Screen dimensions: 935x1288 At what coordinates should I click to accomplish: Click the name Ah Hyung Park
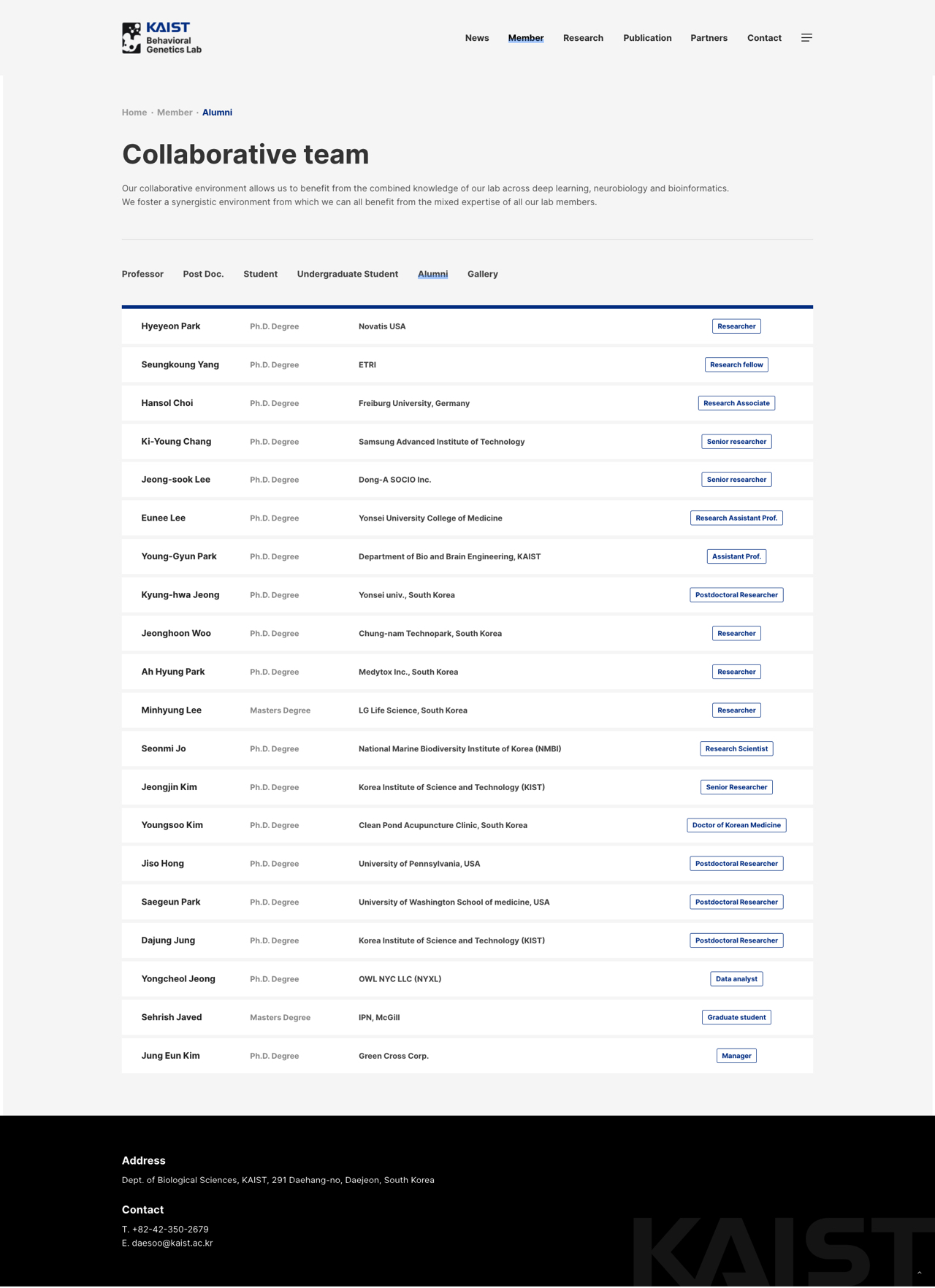[173, 672]
